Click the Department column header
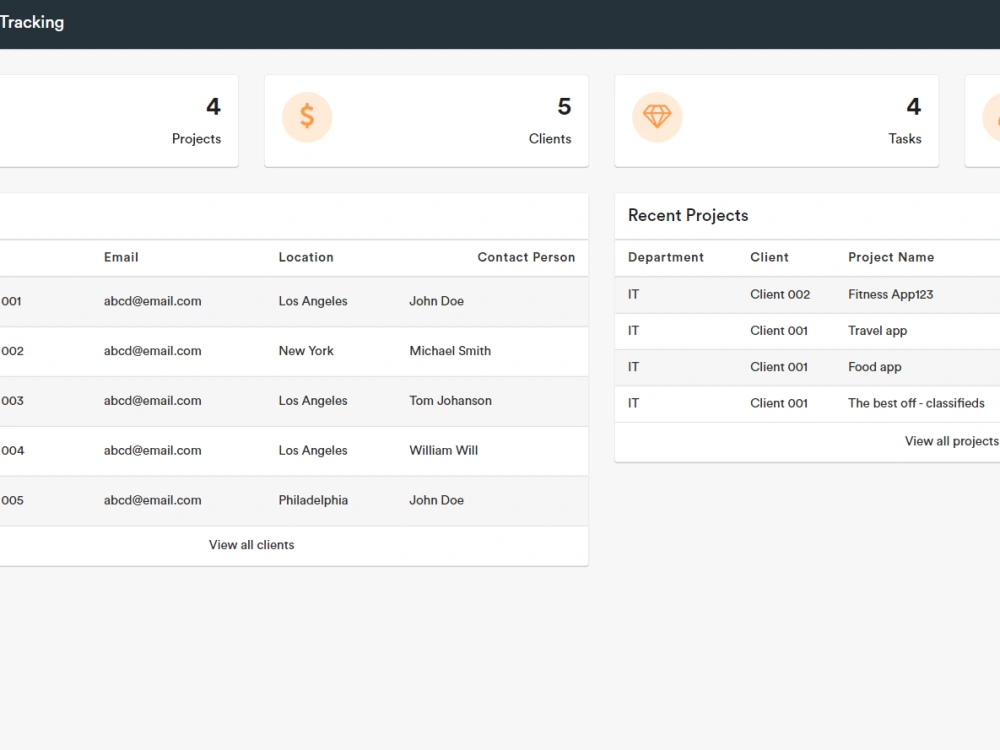Image resolution: width=1000 pixels, height=750 pixels. tap(666, 257)
